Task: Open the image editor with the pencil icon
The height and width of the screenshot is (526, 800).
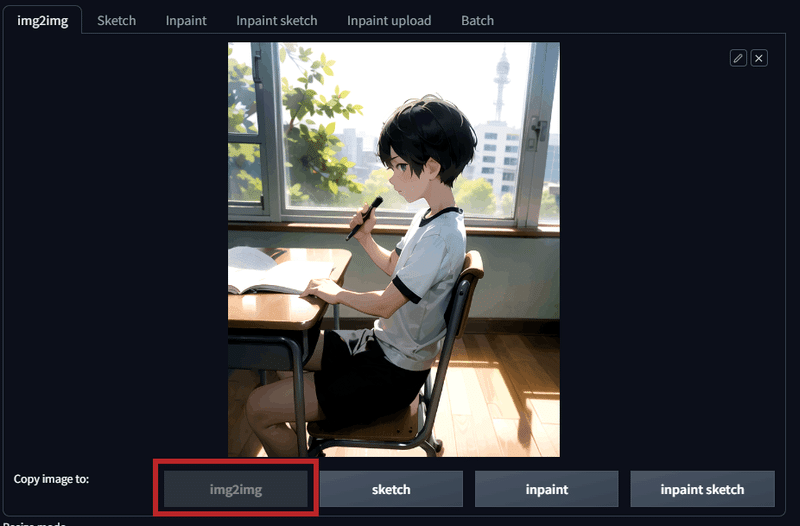Action: (738, 58)
